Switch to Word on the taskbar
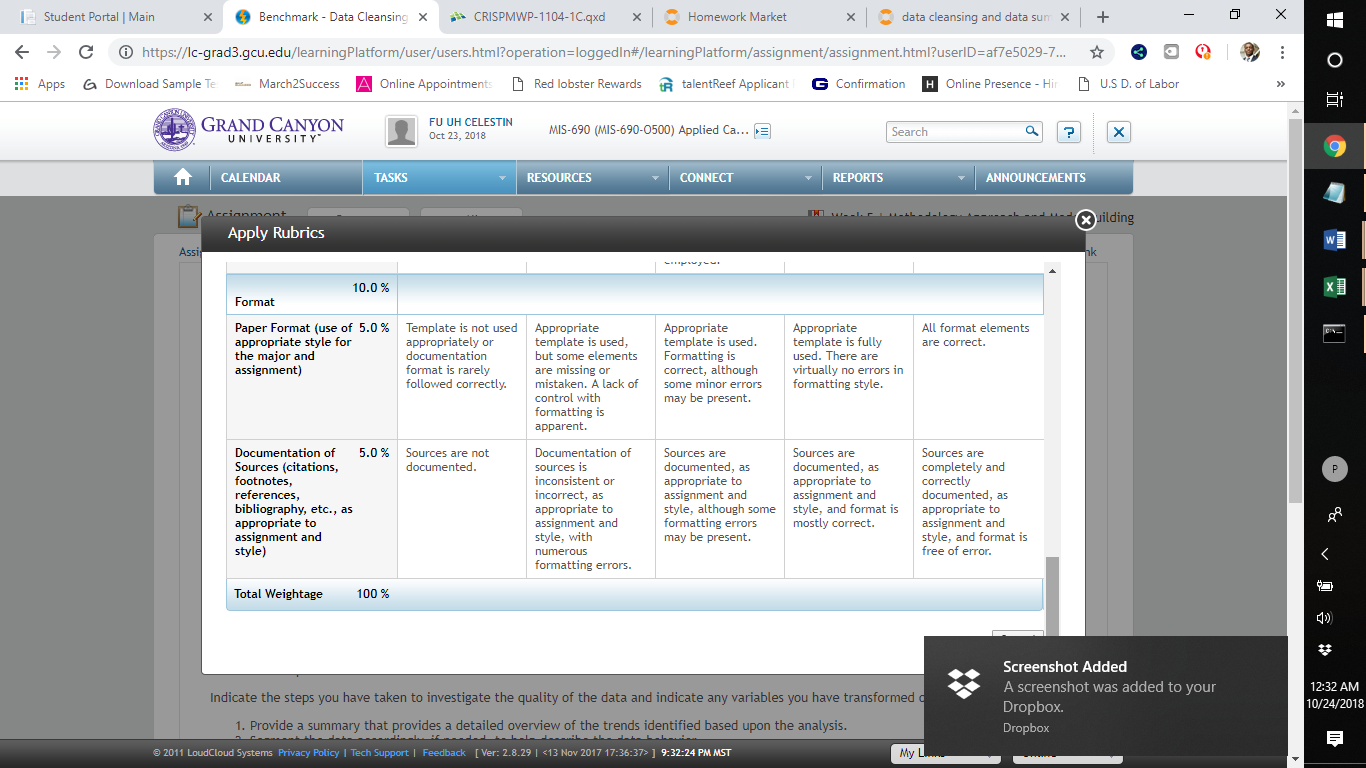This screenshot has width=1366, height=768. tap(1334, 240)
